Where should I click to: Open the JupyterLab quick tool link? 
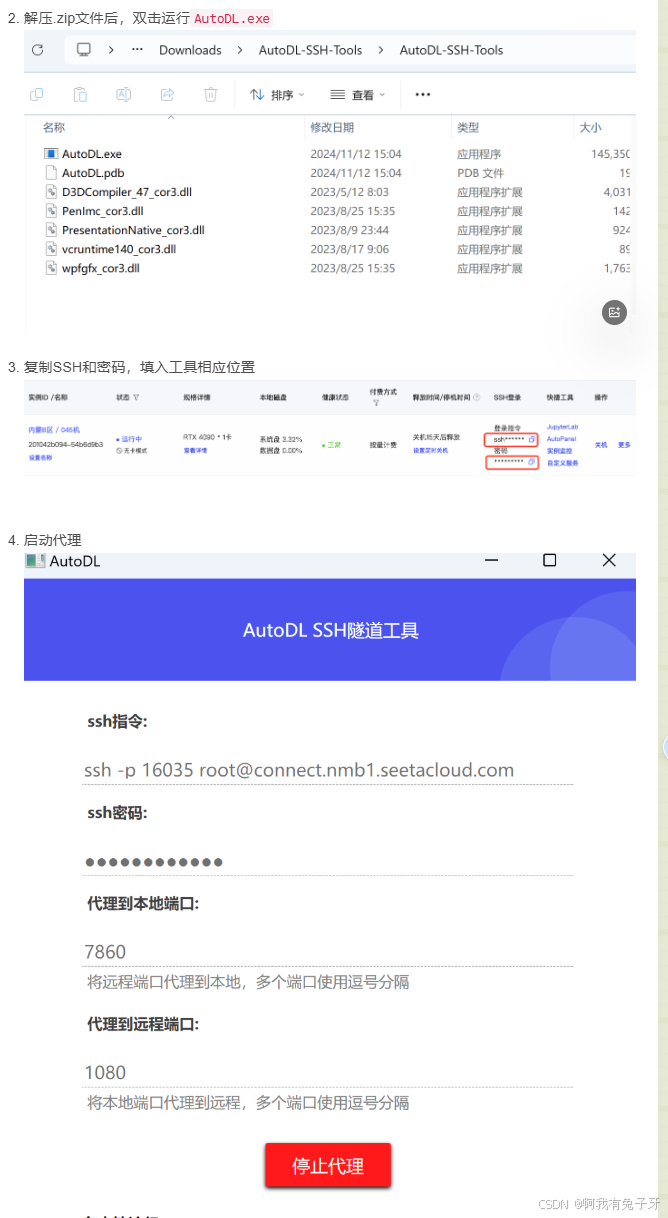pyautogui.click(x=562, y=427)
